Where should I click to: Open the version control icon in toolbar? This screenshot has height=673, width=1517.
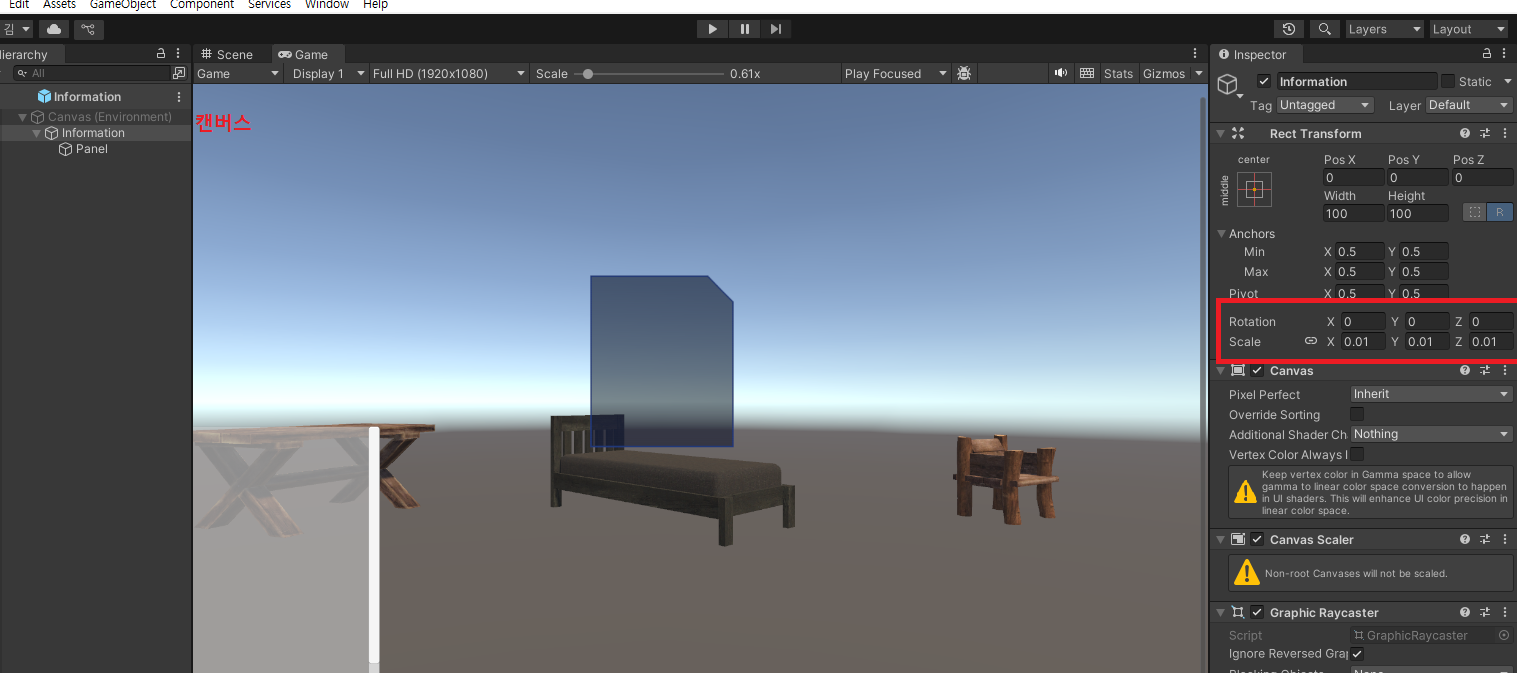88,29
